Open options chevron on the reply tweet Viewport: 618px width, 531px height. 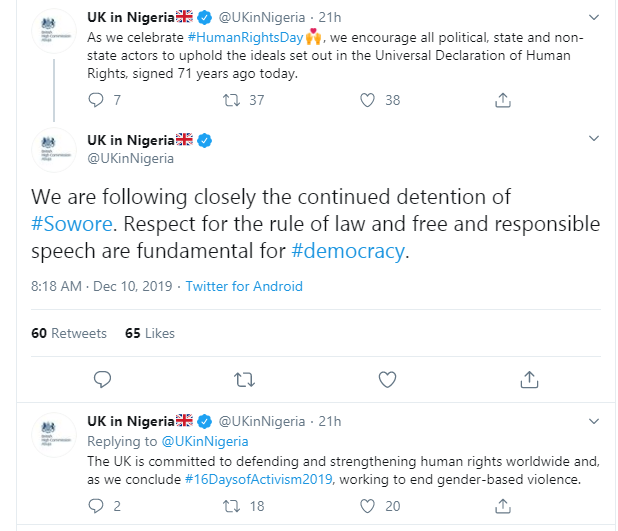(x=594, y=421)
